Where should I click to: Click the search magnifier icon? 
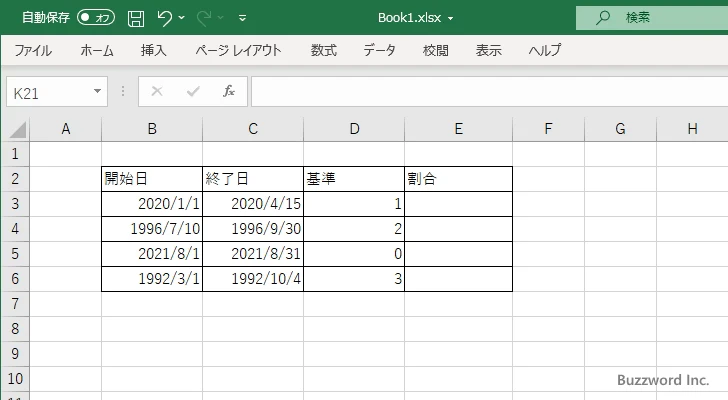tap(603, 17)
